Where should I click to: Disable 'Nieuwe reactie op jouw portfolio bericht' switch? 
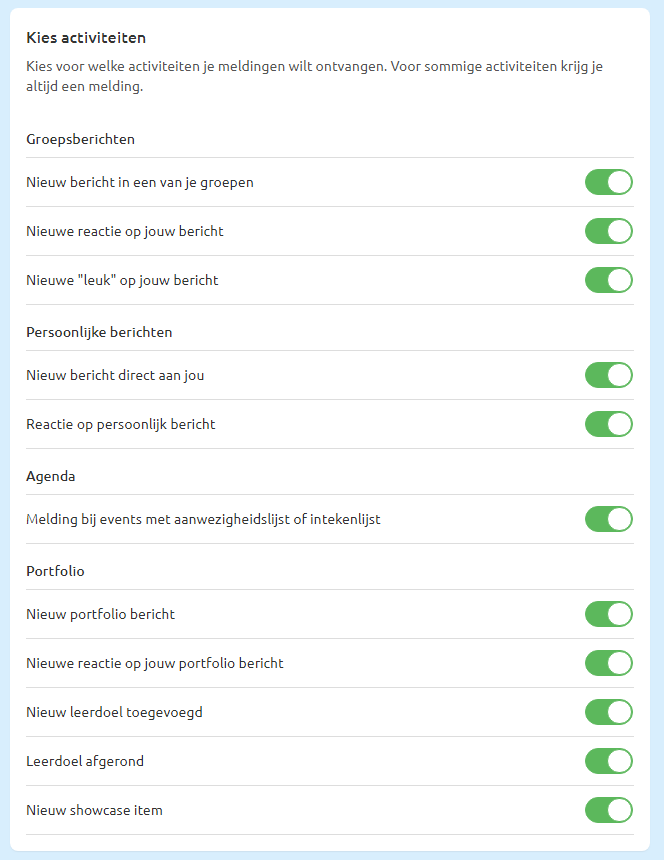[609, 663]
